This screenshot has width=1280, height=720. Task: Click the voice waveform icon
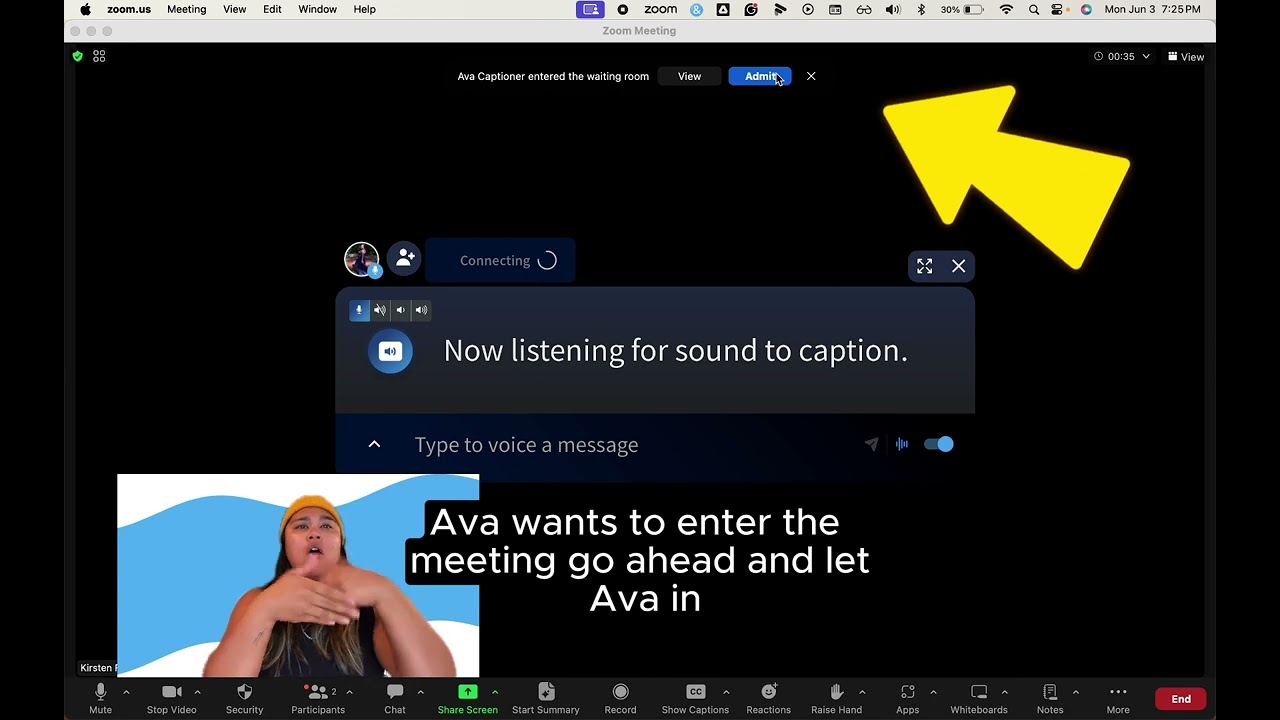(x=902, y=444)
